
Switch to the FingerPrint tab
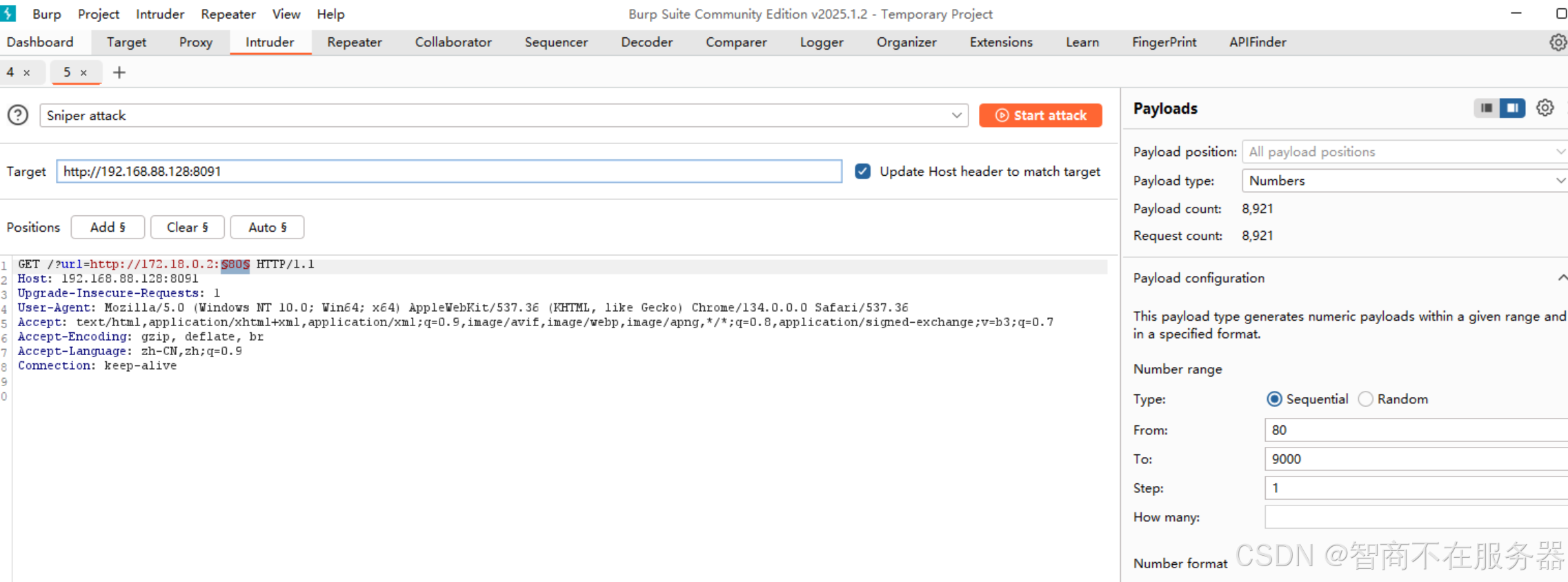[x=1164, y=42]
